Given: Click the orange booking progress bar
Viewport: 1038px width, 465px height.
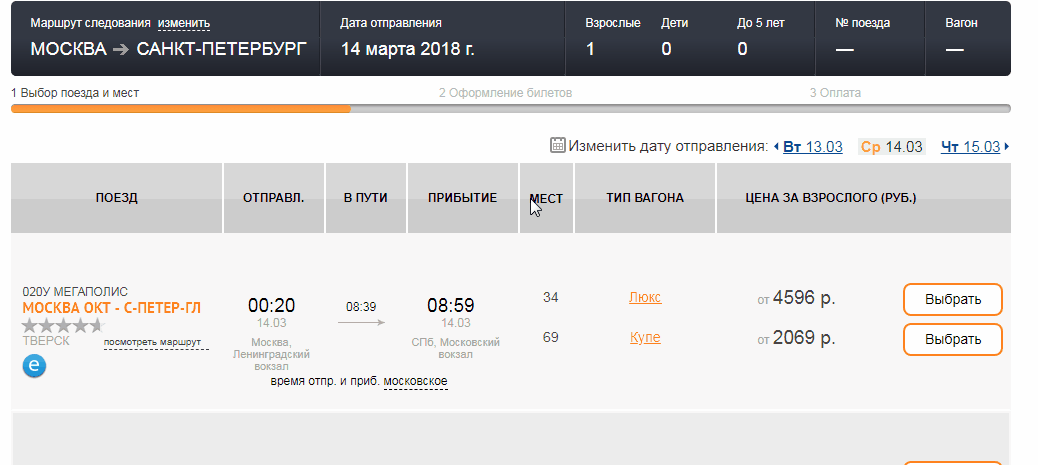Looking at the screenshot, I should [180, 108].
